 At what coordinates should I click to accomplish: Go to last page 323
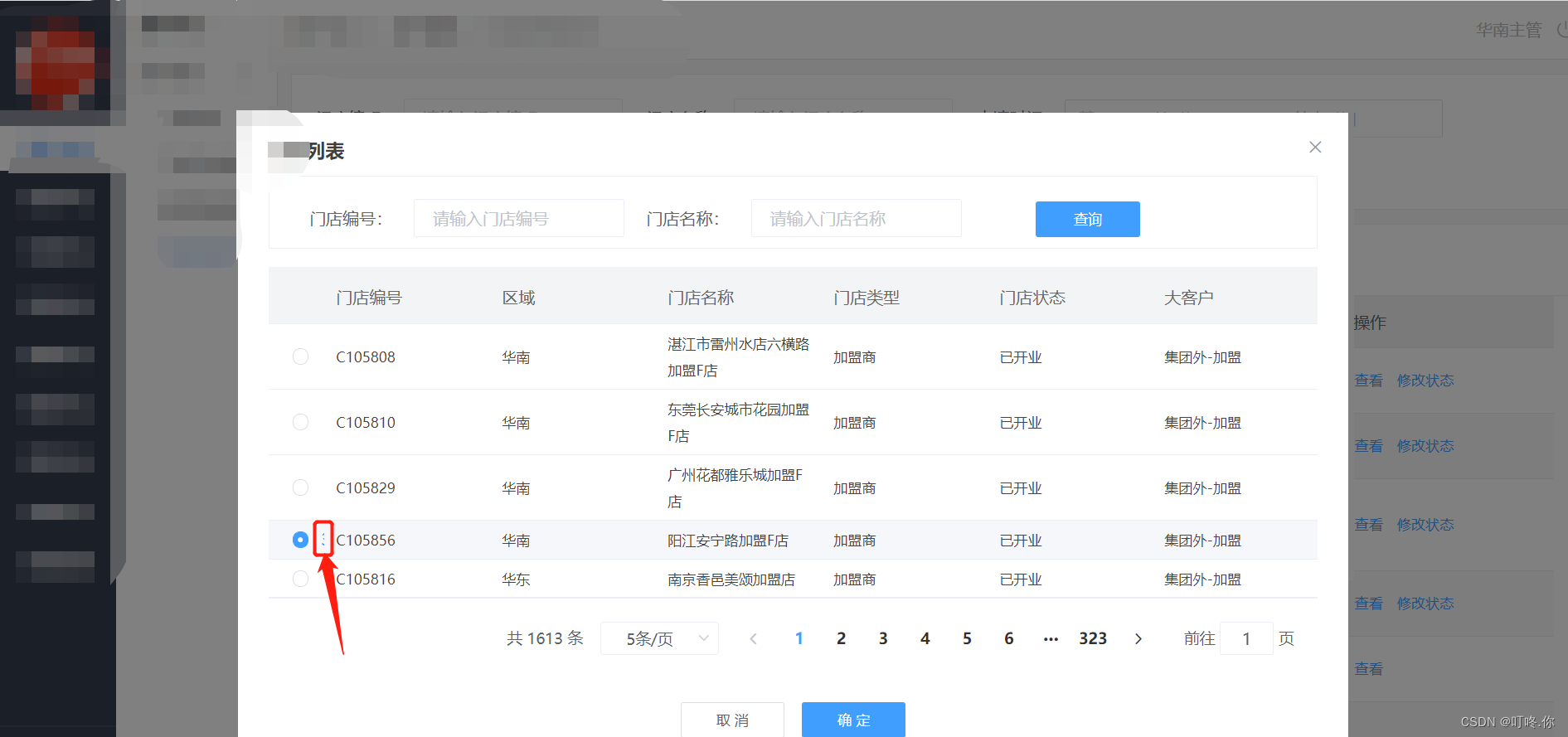1093,638
